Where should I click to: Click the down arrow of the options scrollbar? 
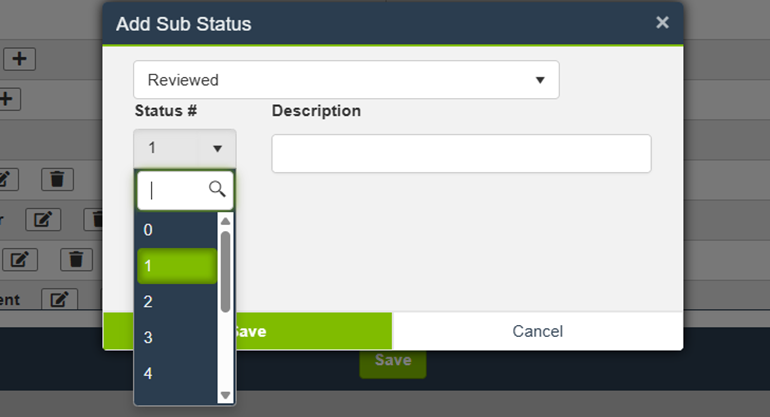[x=226, y=395]
